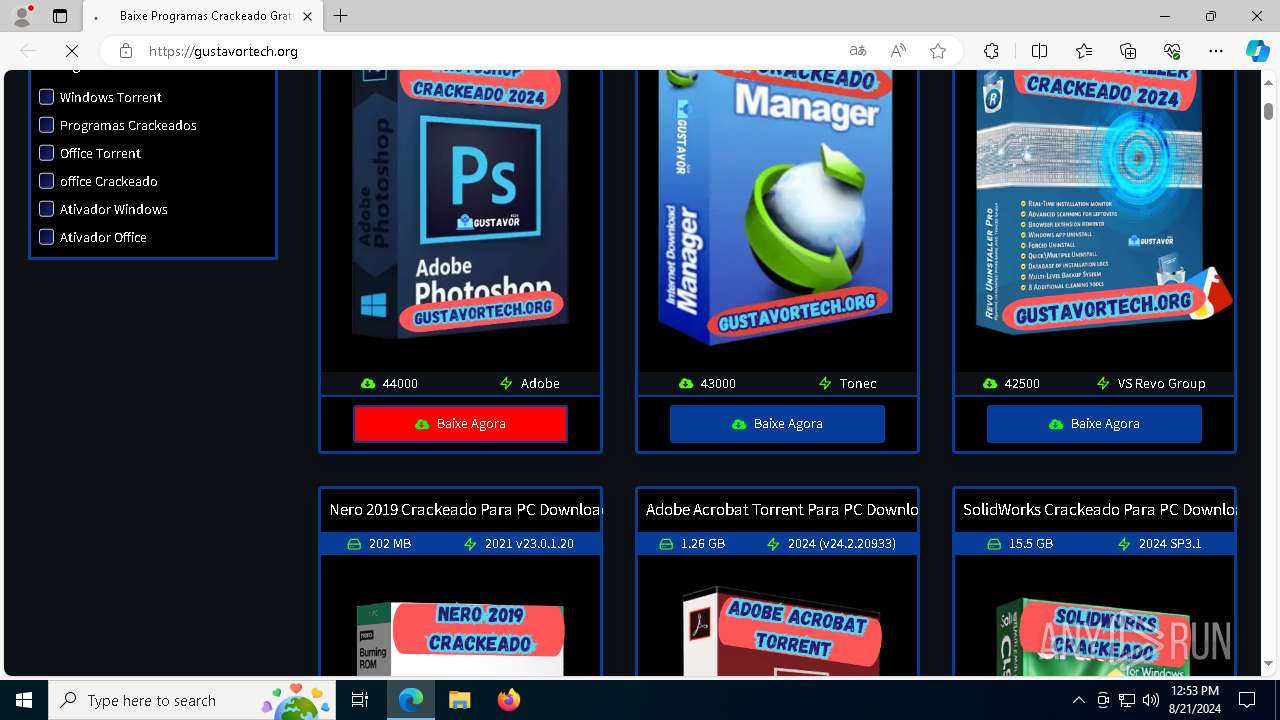Click the disk icon beside 15.5 GB

tap(994, 544)
